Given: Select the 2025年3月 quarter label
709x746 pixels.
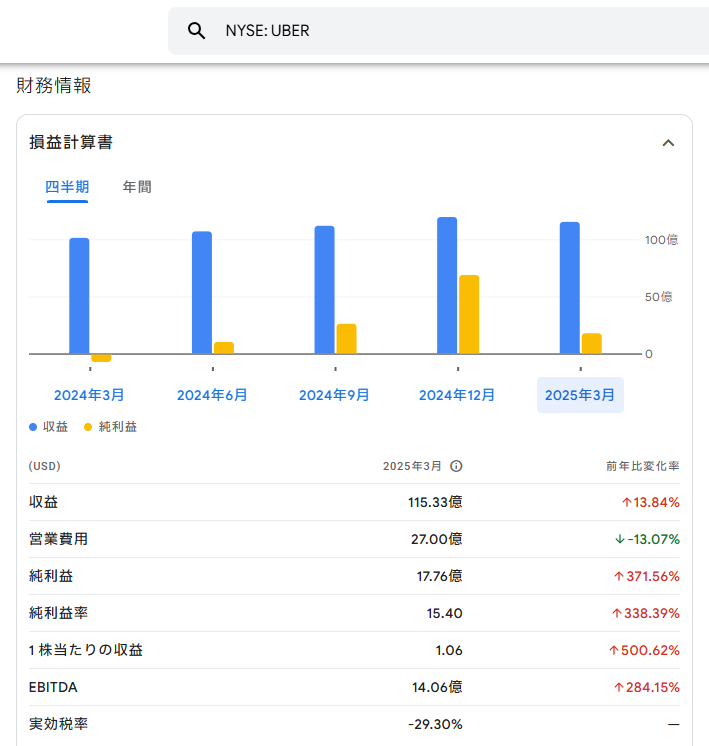Looking at the screenshot, I should click(580, 395).
